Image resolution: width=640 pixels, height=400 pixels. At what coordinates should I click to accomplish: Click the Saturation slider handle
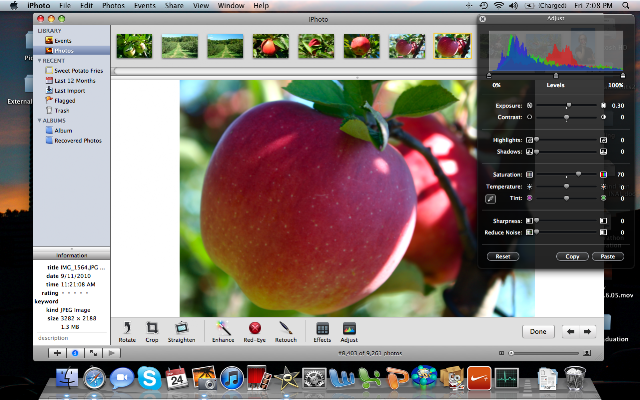[578, 174]
